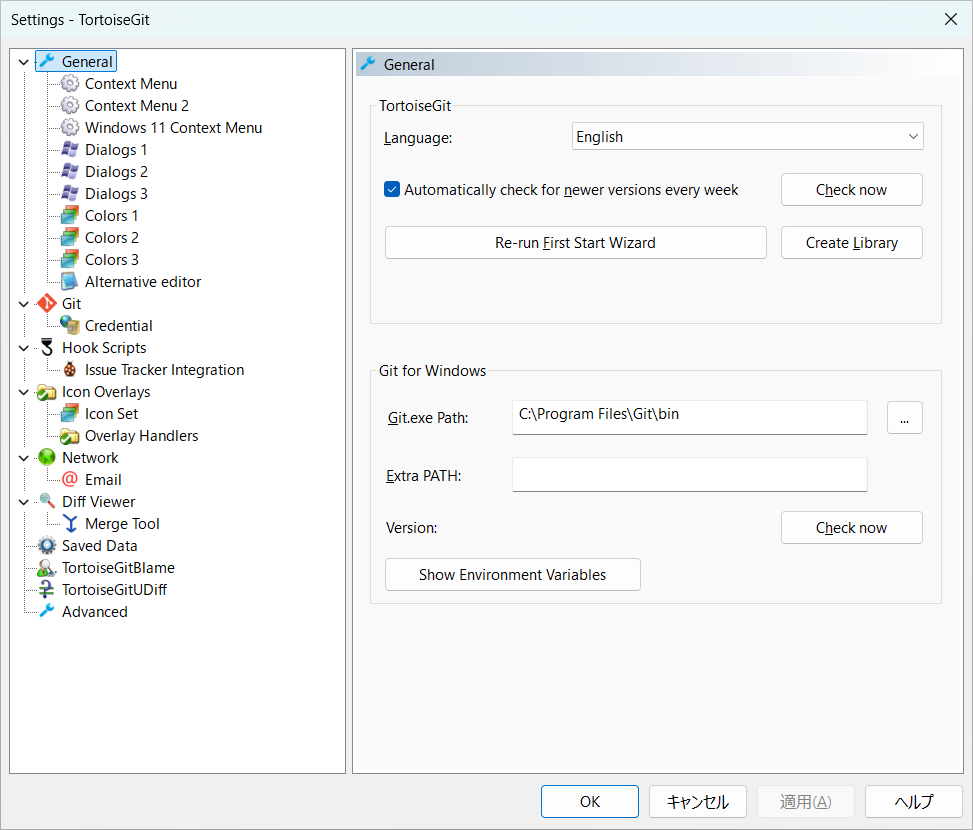The width and height of the screenshot is (973, 830).
Task: Open the Language dropdown
Action: coord(747,136)
